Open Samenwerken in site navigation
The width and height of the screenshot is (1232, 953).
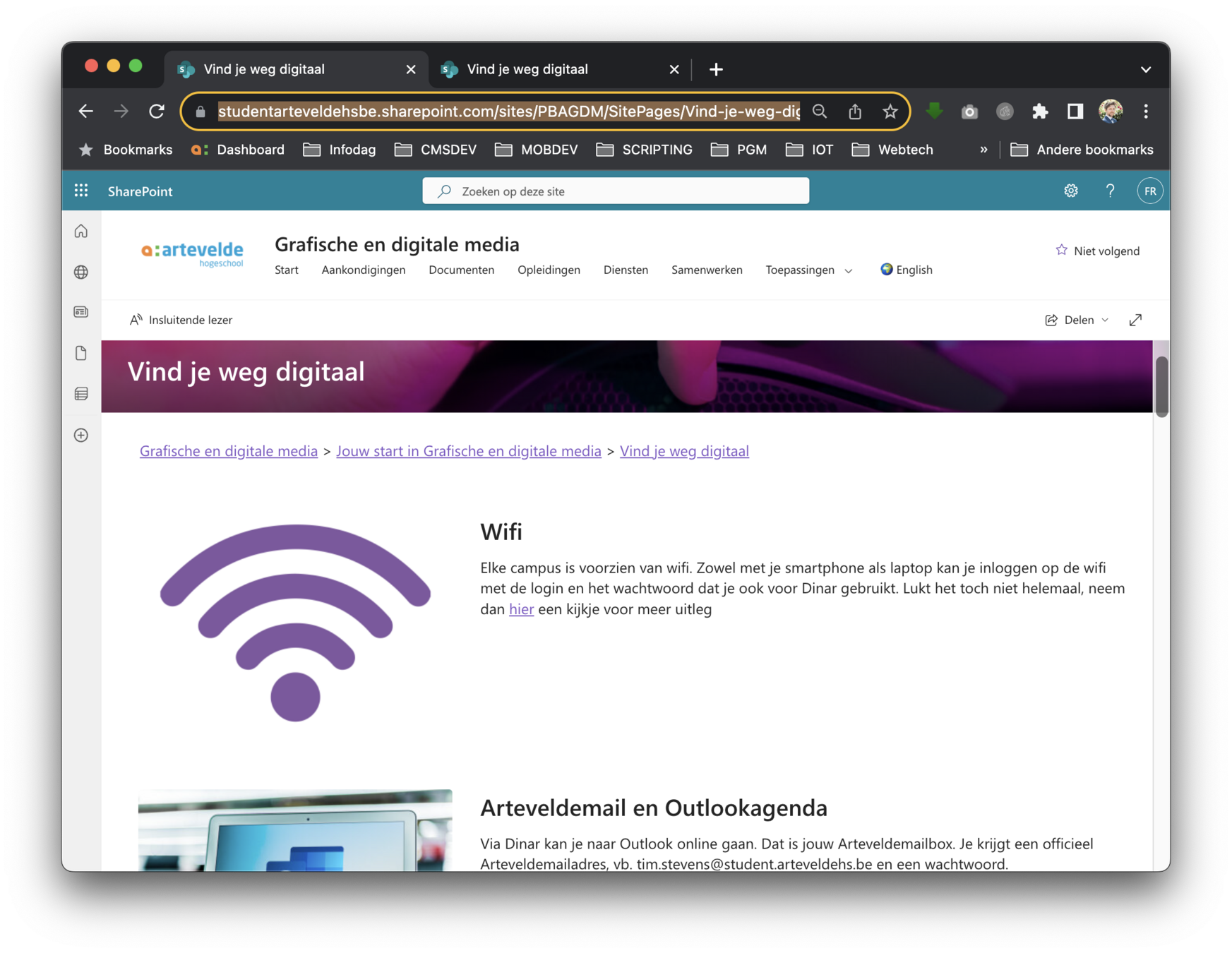pyautogui.click(x=707, y=270)
